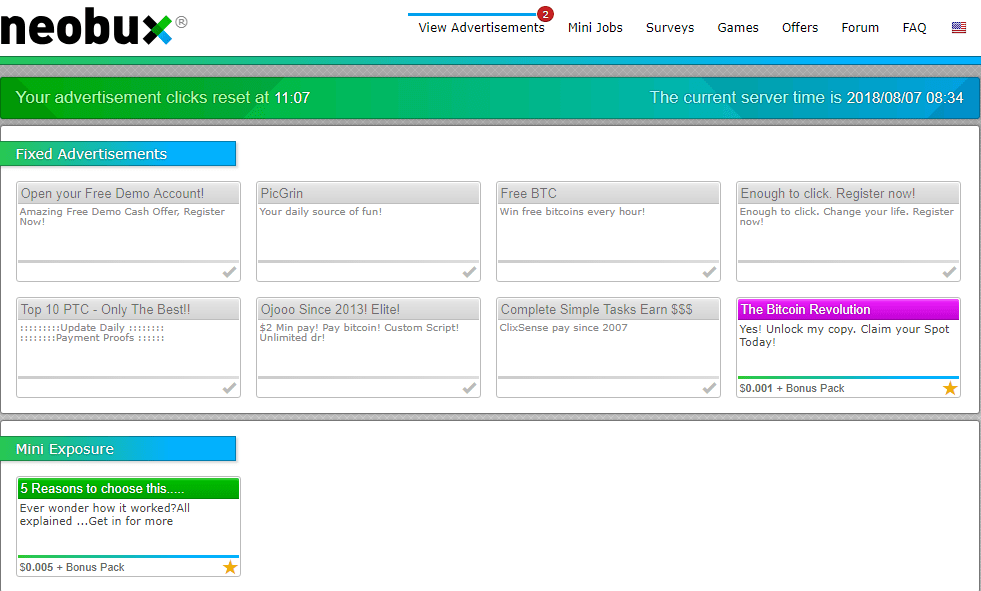Open 'Top 10 PTC - Only The Best!!' title

(x=106, y=310)
